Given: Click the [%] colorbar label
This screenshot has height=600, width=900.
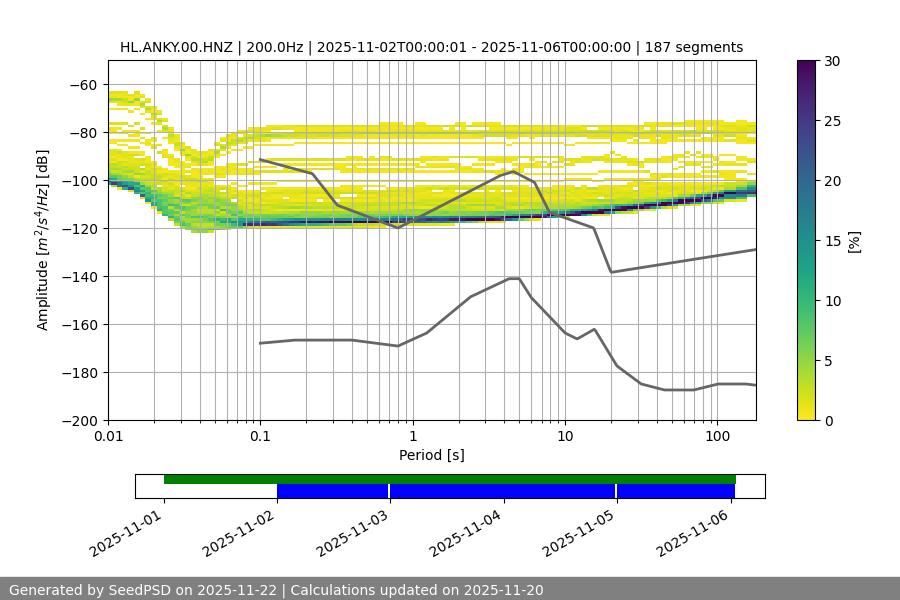Looking at the screenshot, I should click(853, 241).
